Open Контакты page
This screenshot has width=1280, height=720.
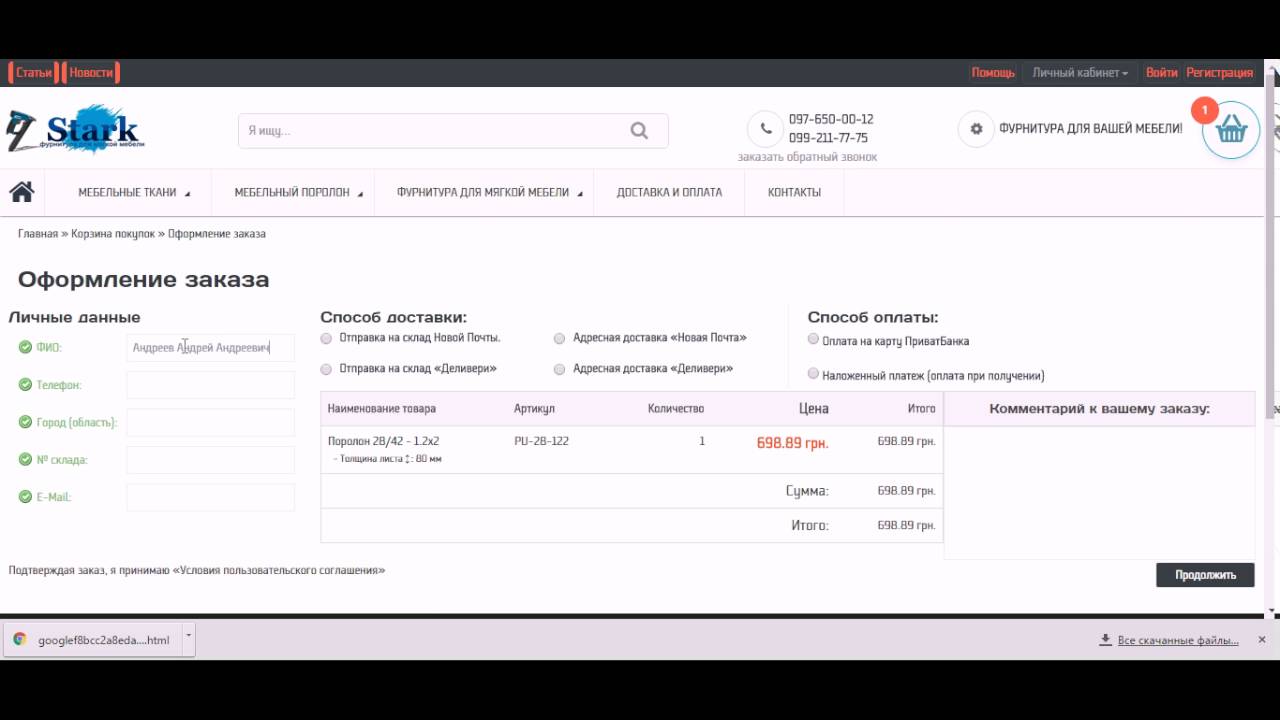(794, 192)
